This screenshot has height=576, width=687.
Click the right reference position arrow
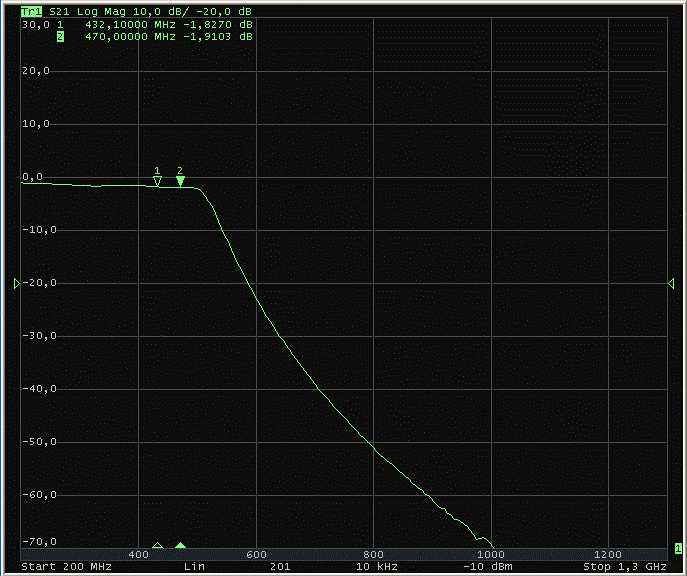[671, 284]
